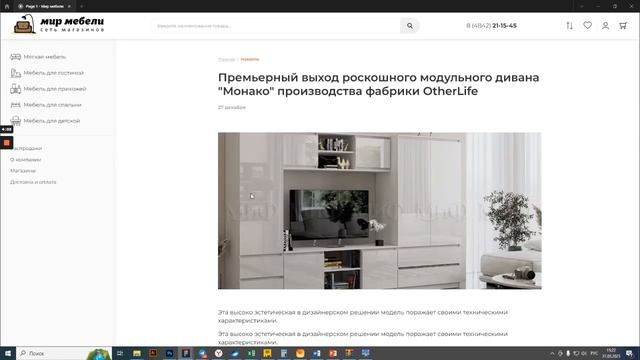Call the phone number 21-15-45
Image resolution: width=640 pixels, height=360 pixels.
coord(491,26)
